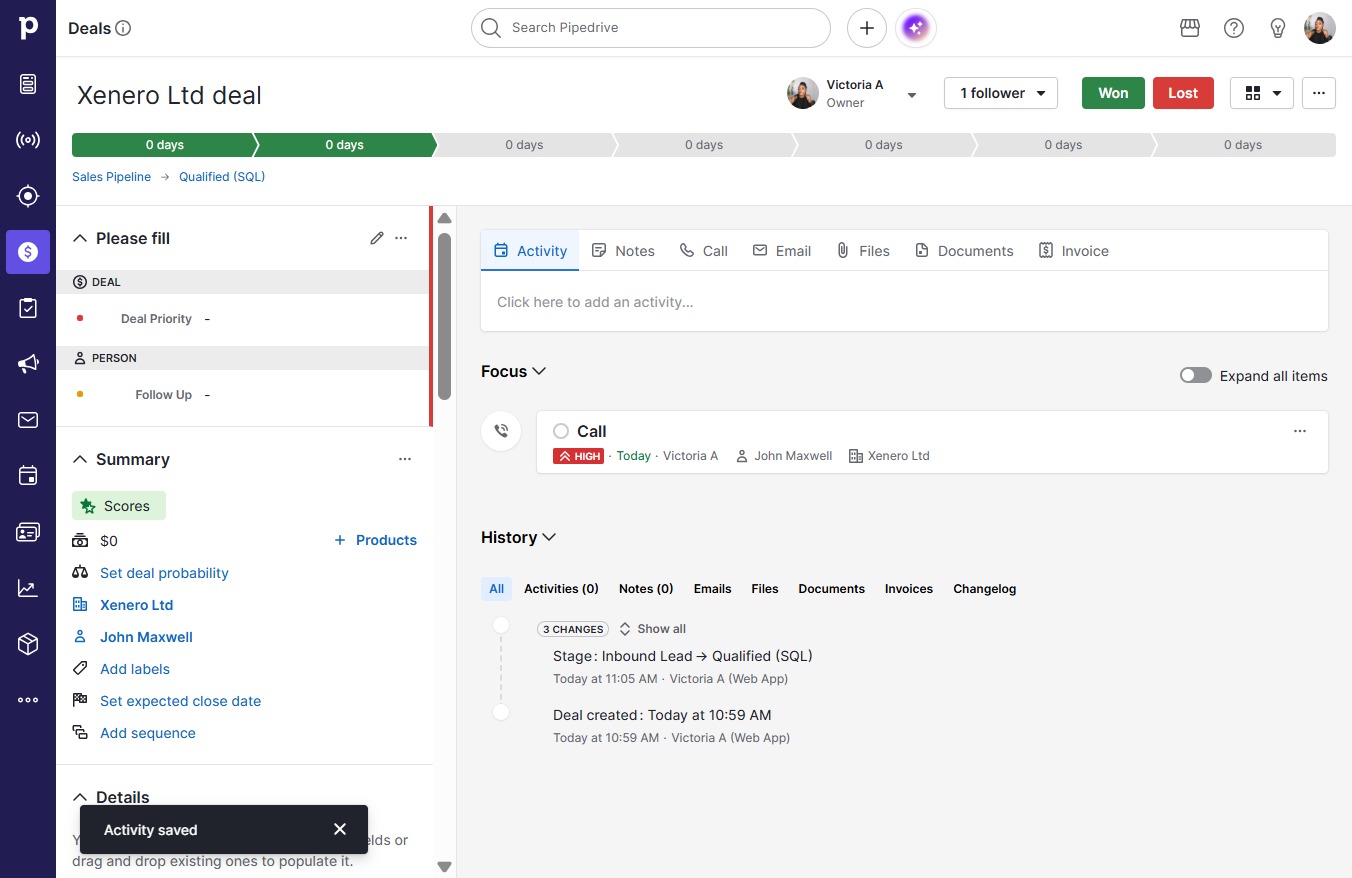
Task: Open Insights chart icon in sidebar
Action: coord(28,588)
